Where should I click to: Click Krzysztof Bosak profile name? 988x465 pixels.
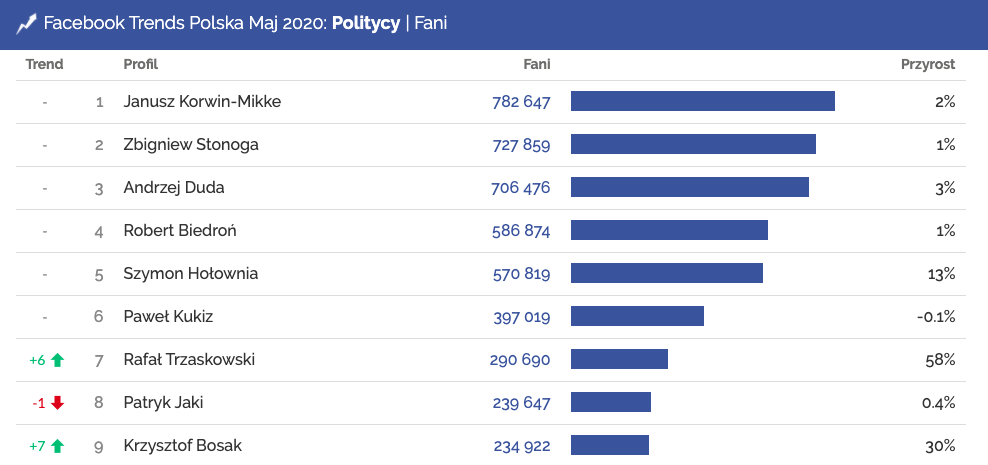pos(183,446)
